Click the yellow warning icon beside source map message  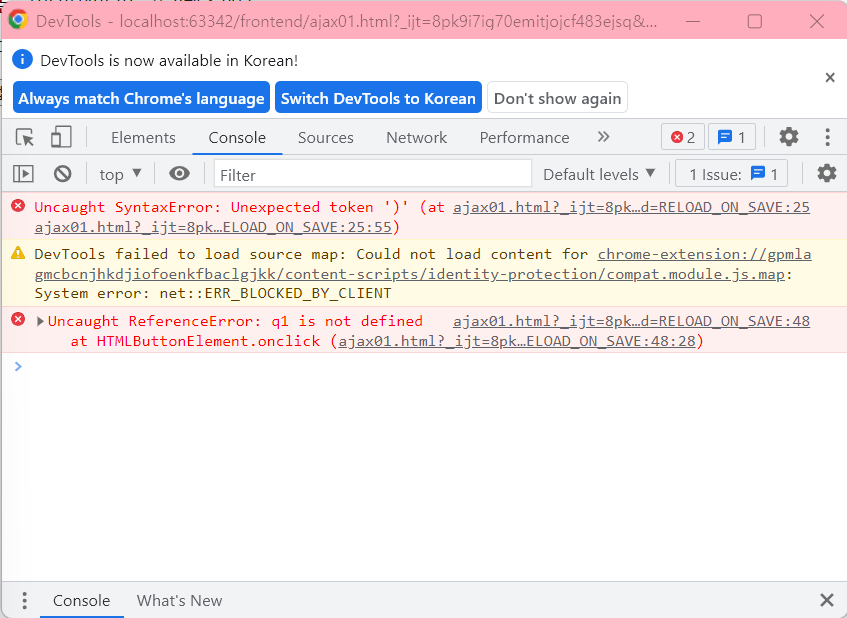[18, 252]
